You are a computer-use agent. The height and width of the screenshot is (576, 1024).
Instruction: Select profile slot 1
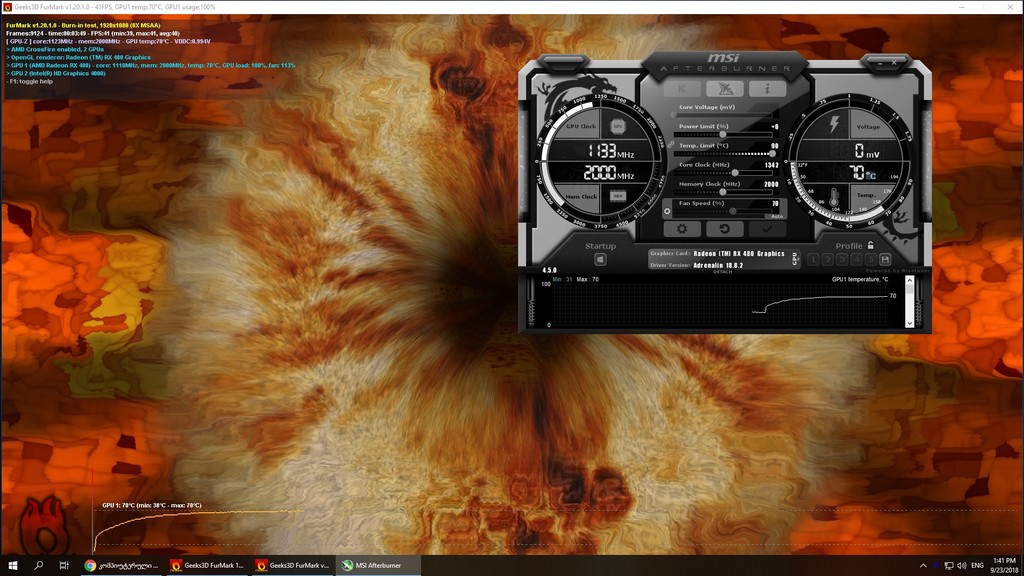pos(813,259)
